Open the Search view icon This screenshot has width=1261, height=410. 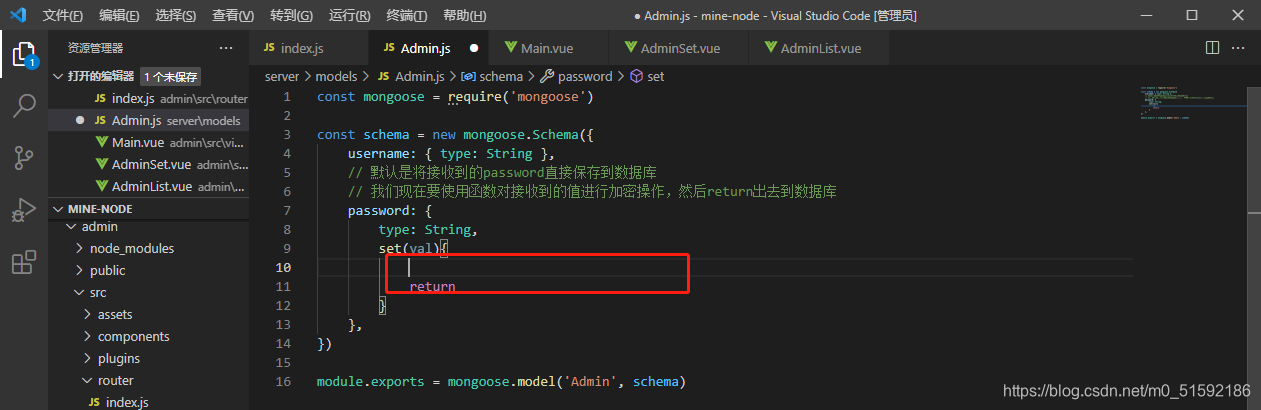tap(24, 106)
